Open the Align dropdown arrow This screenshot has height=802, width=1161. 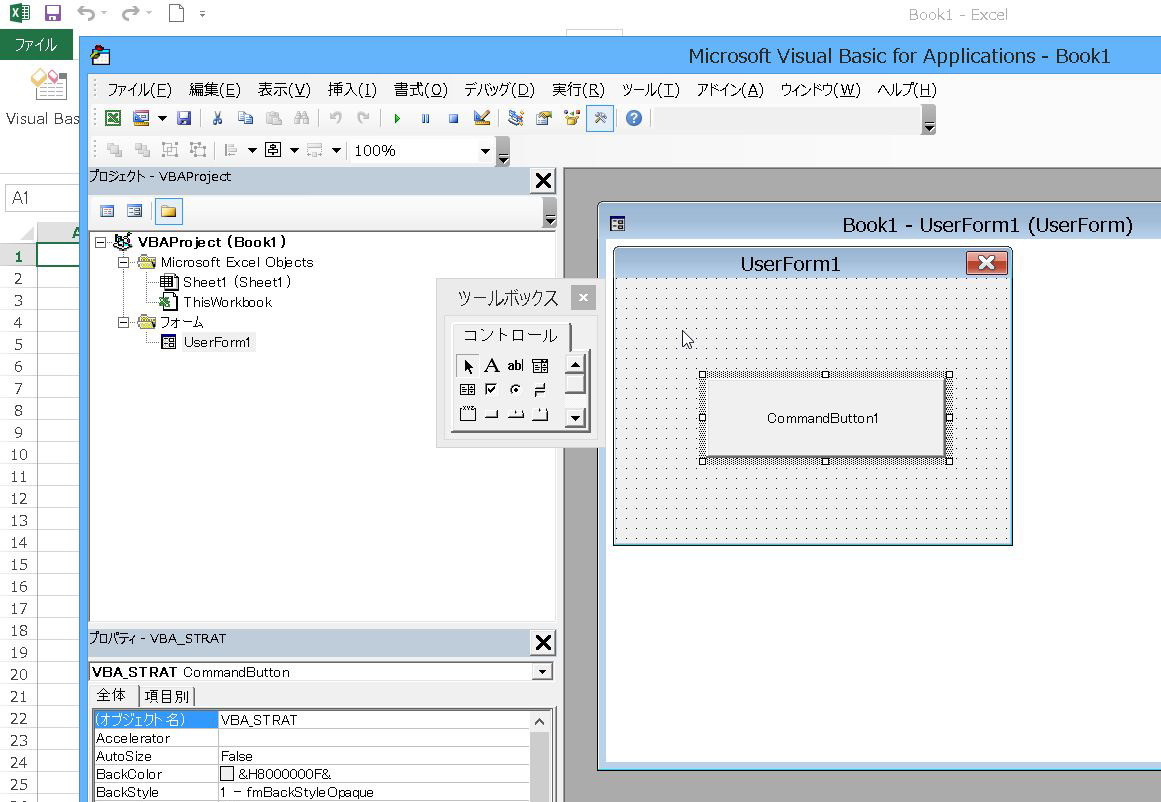252,150
